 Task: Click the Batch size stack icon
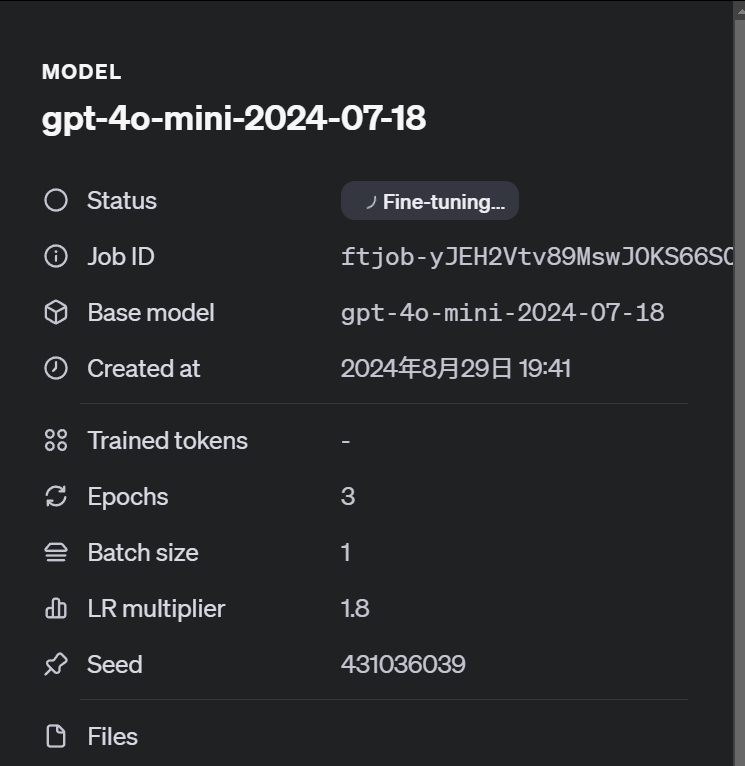(56, 553)
